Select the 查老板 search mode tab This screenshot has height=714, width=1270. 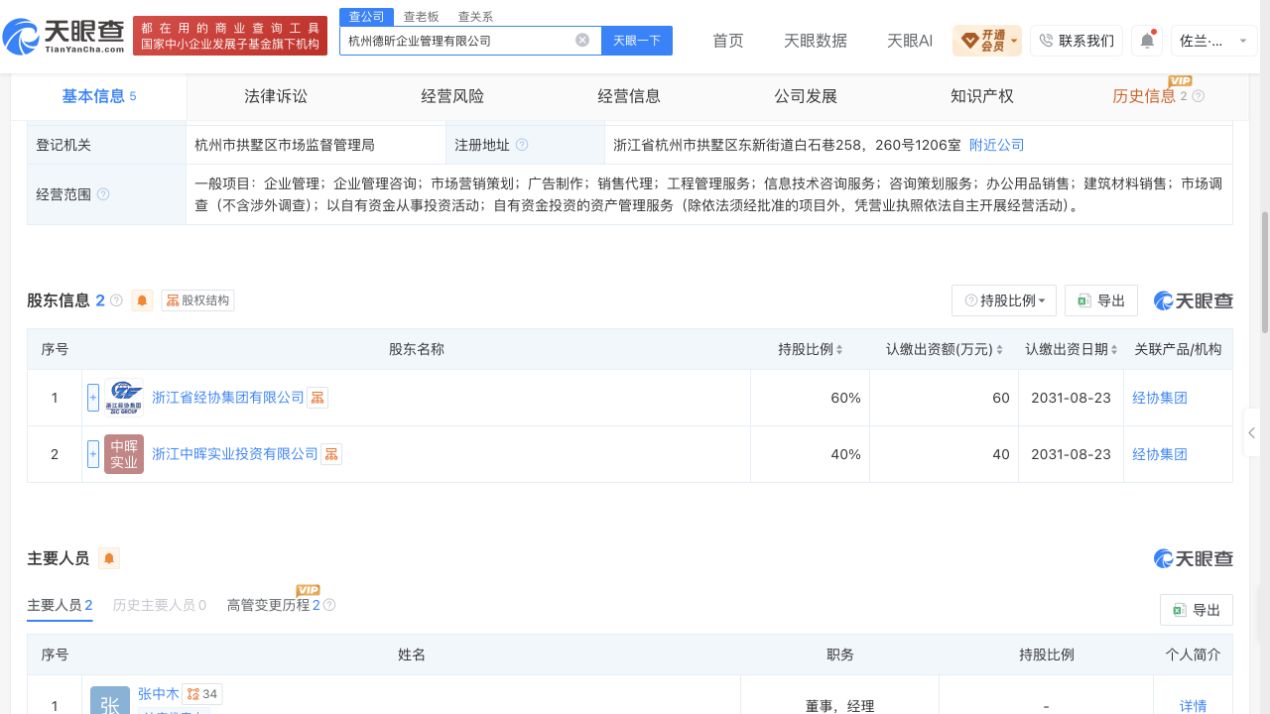point(420,17)
